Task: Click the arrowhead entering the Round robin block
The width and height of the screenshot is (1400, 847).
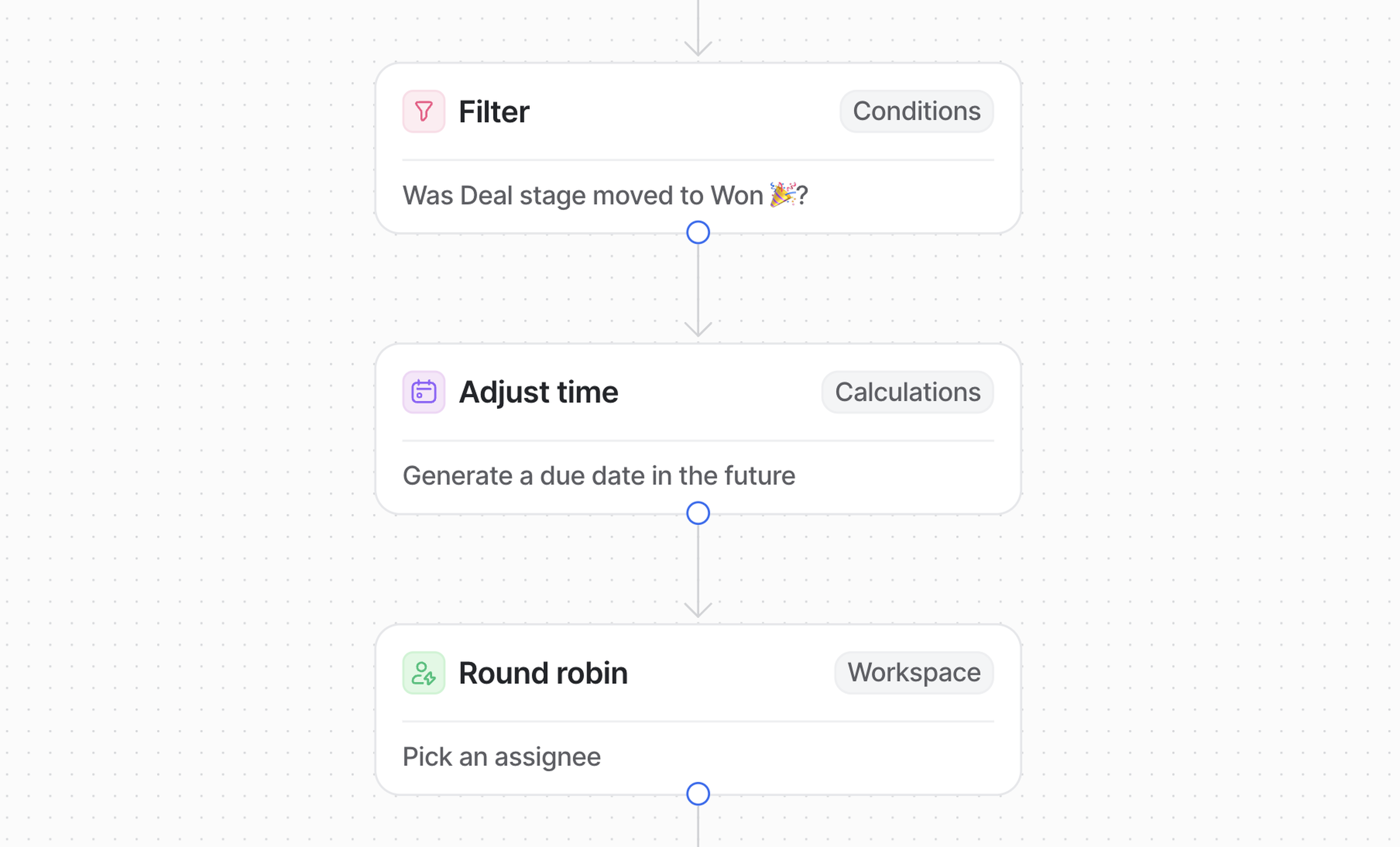Action: click(x=698, y=610)
